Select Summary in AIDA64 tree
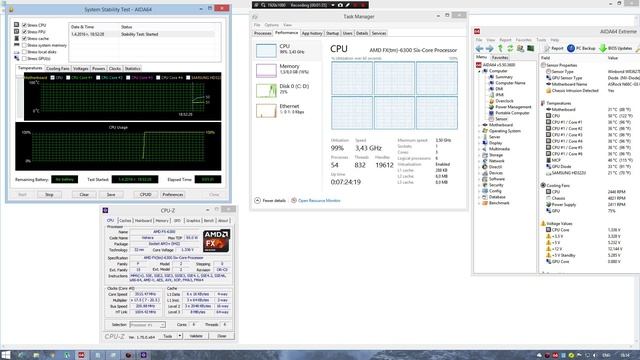The height and width of the screenshot is (360, 640). (x=504, y=77)
